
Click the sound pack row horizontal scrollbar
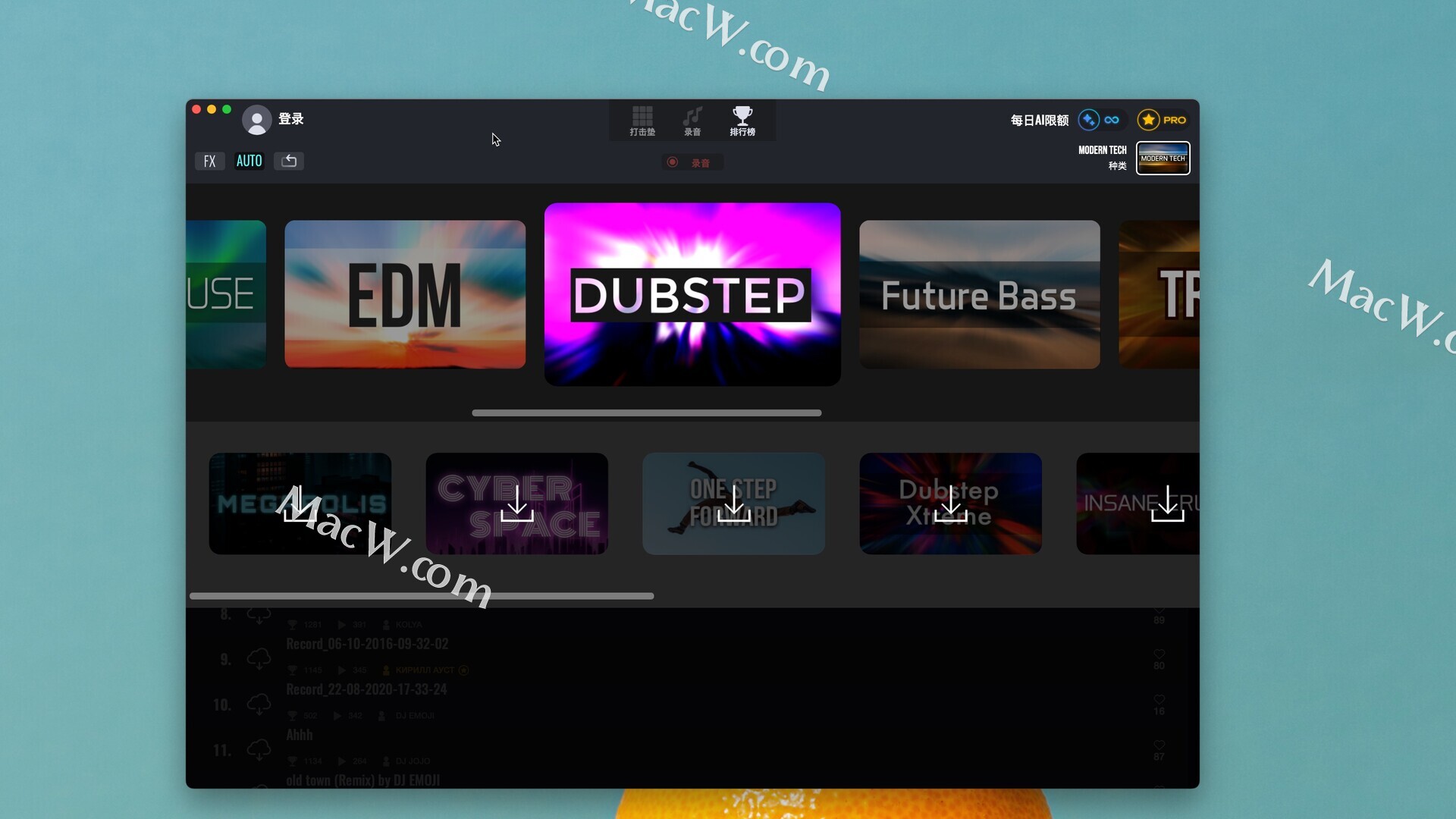422,596
